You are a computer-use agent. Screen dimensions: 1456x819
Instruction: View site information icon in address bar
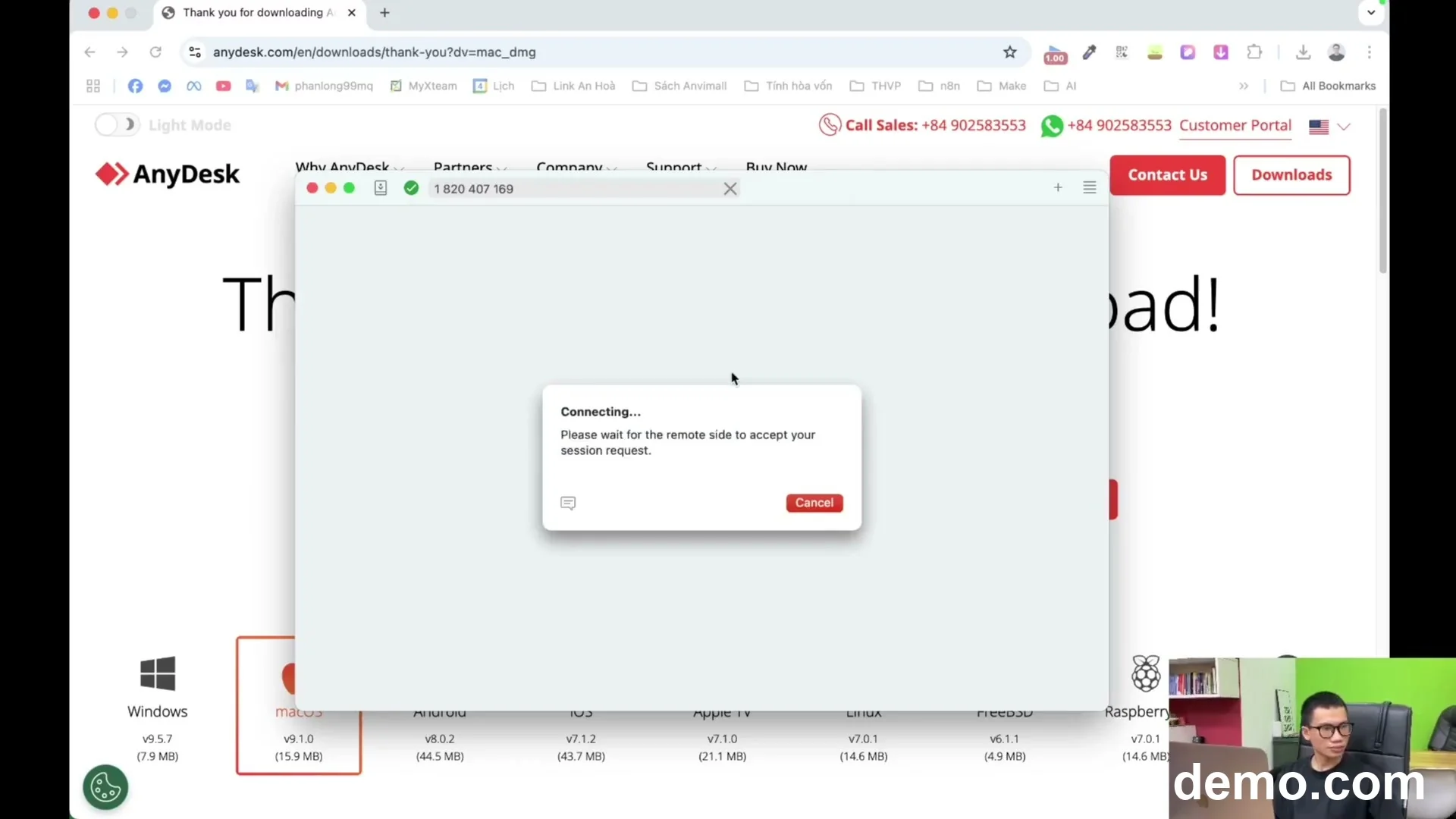coord(195,52)
